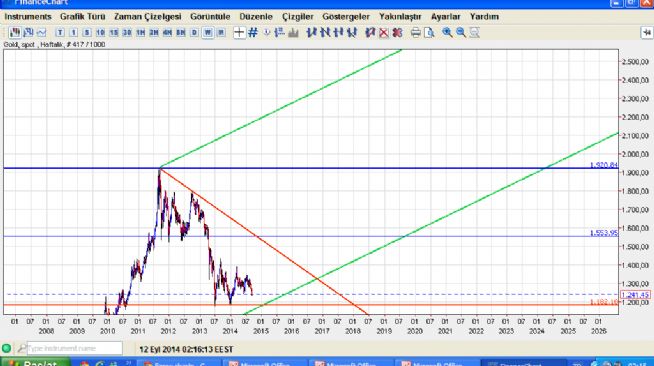
Task: Click the Windows Start button
Action: 35,362
